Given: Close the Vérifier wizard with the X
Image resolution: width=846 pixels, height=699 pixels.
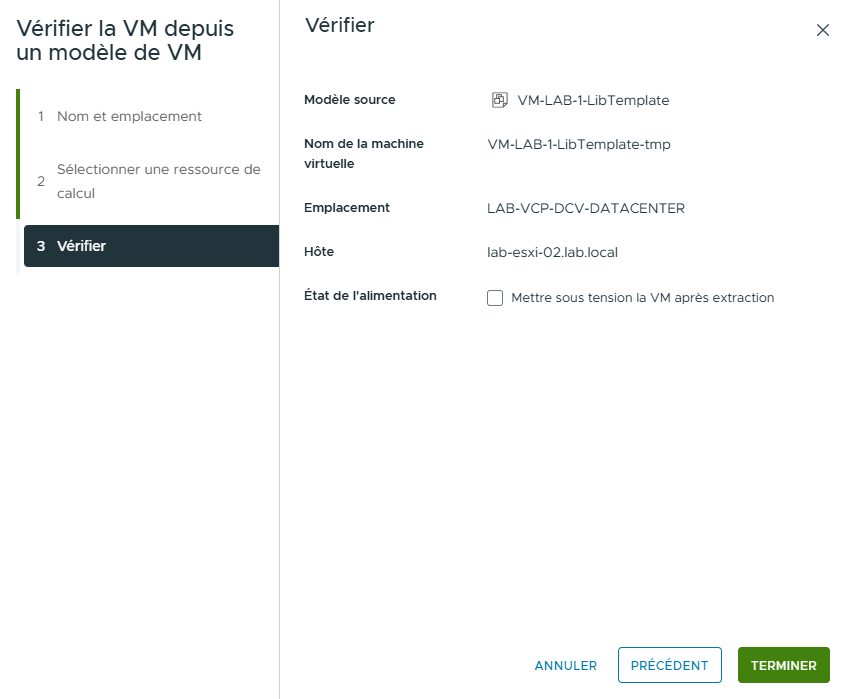Looking at the screenshot, I should click(823, 30).
